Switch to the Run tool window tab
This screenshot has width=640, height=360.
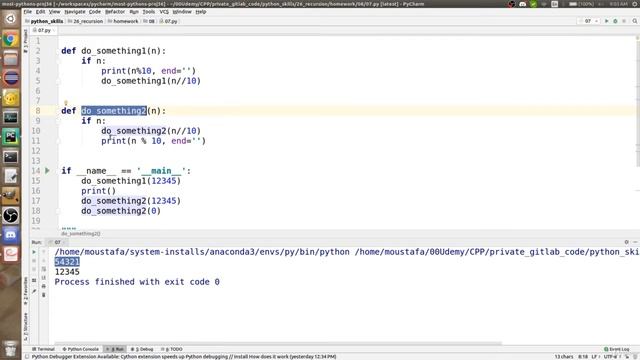pyautogui.click(x=115, y=349)
